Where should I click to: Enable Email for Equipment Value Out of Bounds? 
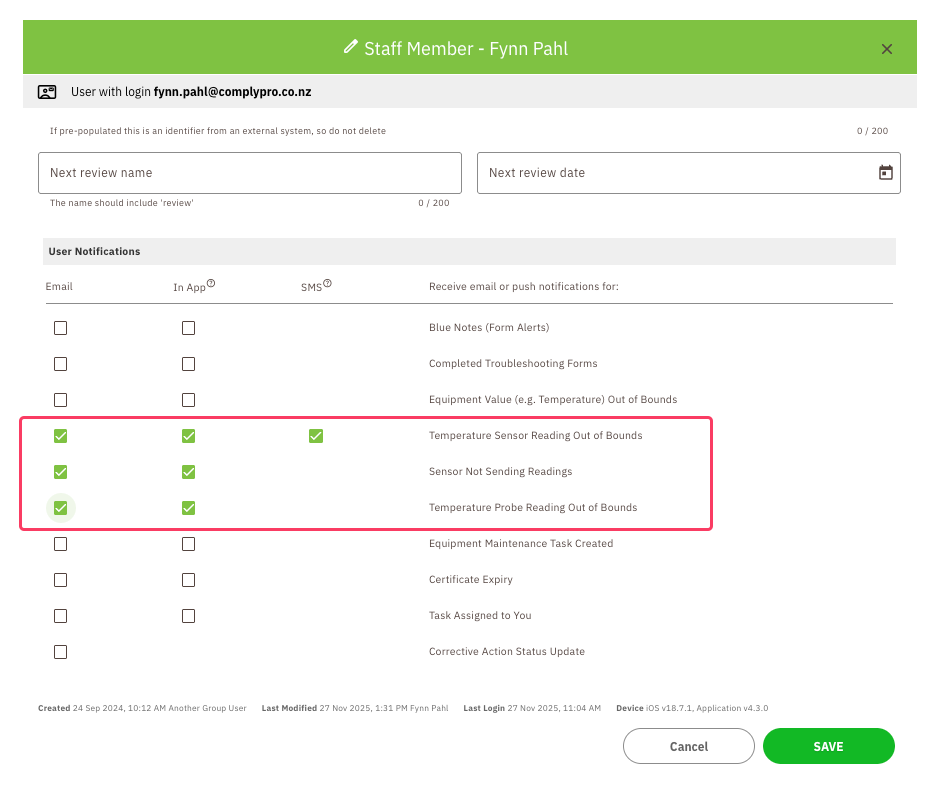coord(60,400)
